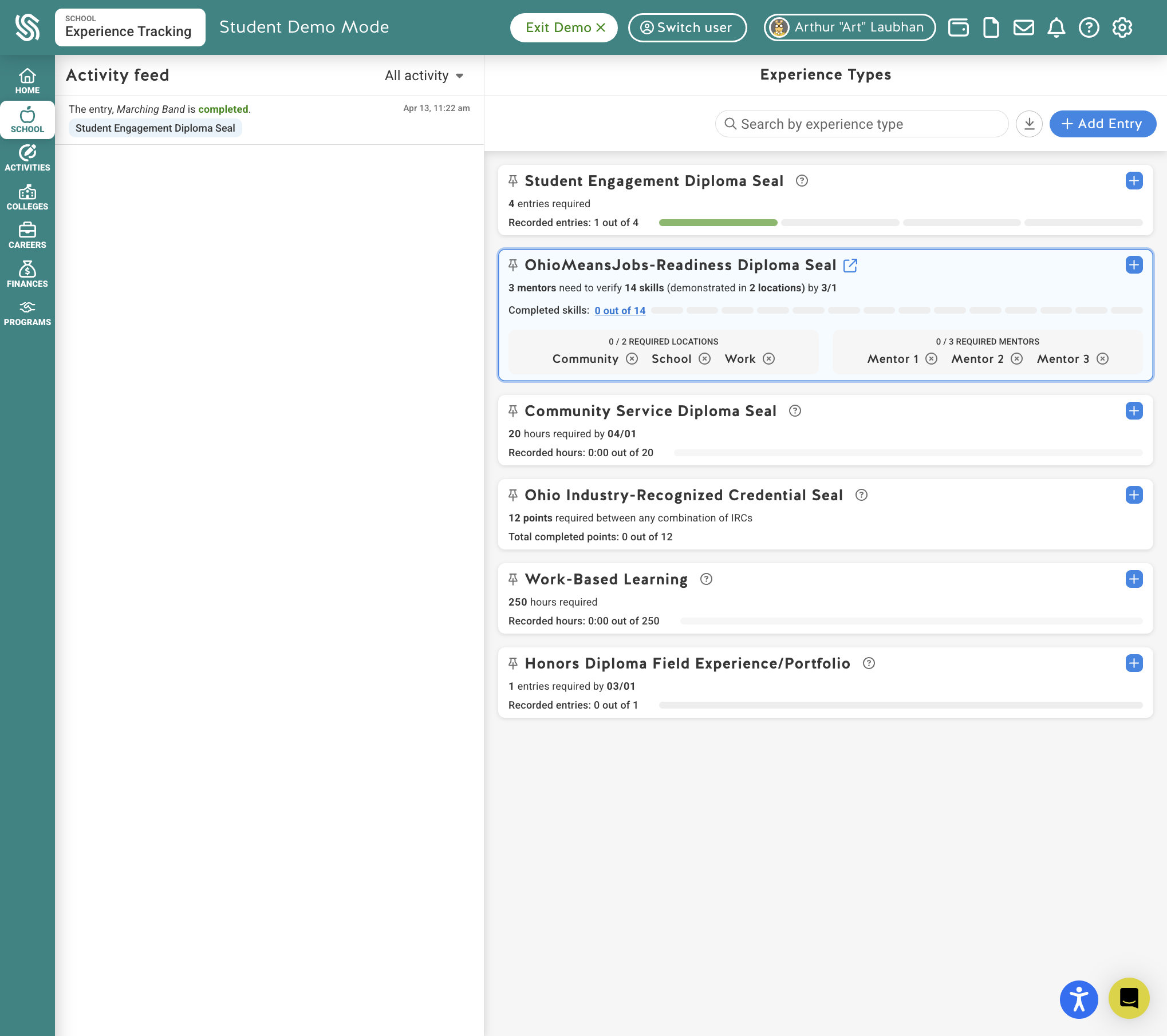Open Programs in sidebar
The height and width of the screenshot is (1036, 1167).
27,313
